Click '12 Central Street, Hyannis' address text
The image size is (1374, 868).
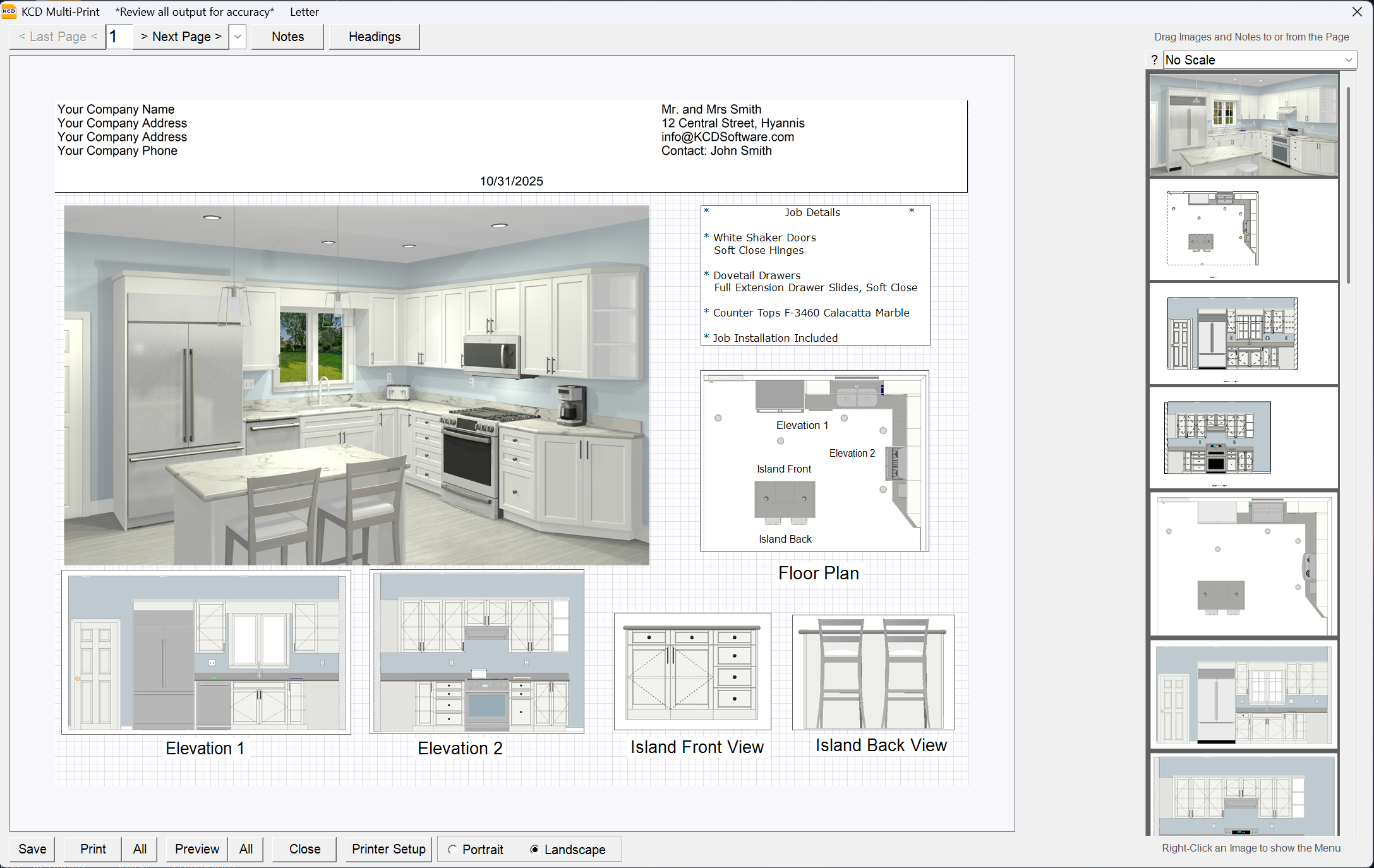coord(733,123)
